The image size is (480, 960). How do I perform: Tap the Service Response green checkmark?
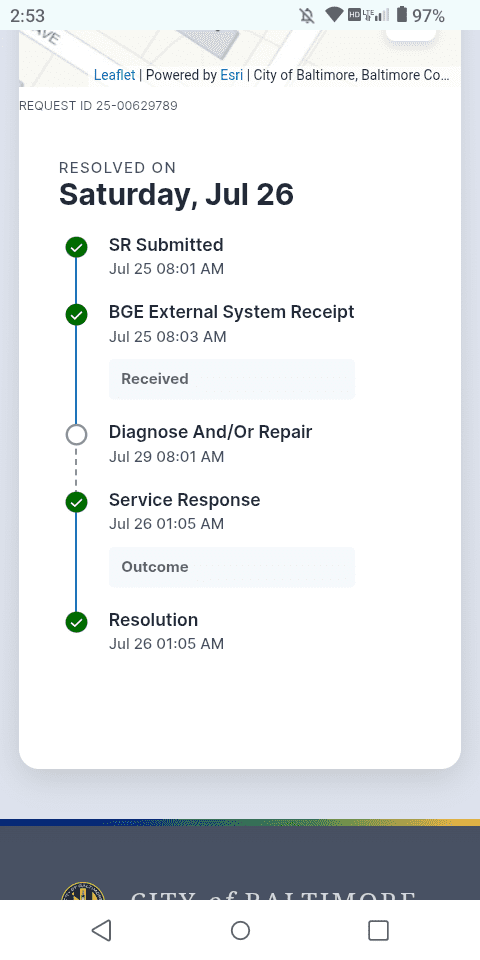click(x=77, y=502)
